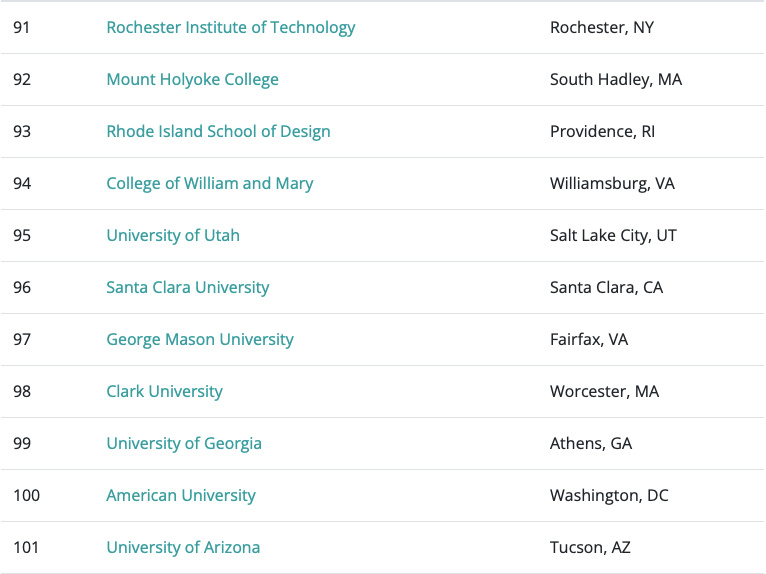Open the Rochester Institute of Technology link
The width and height of the screenshot is (766, 574).
pyautogui.click(x=230, y=28)
